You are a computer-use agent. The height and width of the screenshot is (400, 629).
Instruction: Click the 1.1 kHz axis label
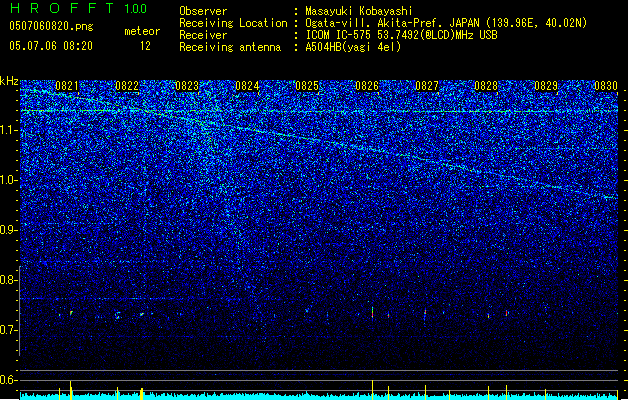[9, 130]
